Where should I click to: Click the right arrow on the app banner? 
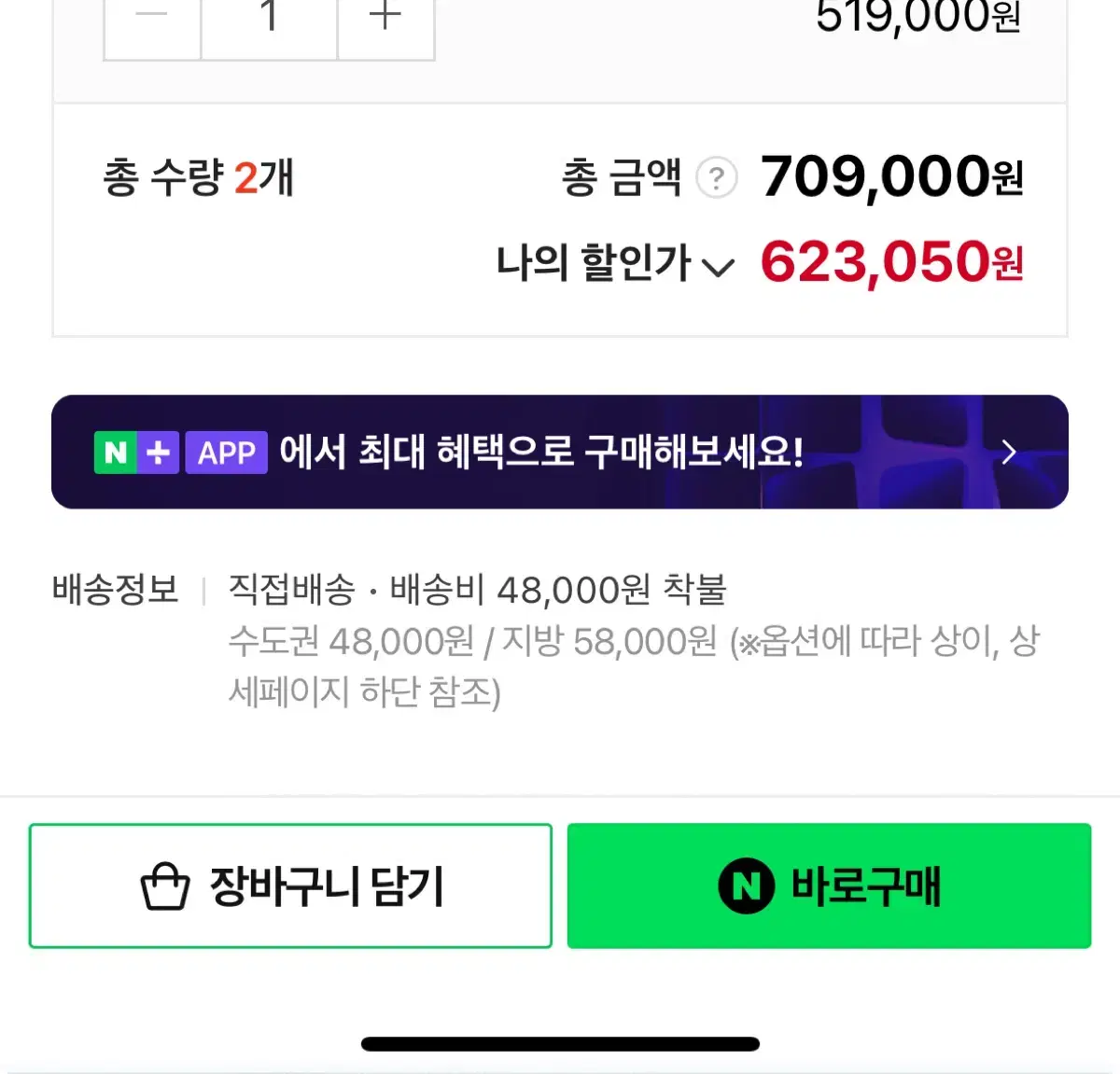tap(1008, 453)
